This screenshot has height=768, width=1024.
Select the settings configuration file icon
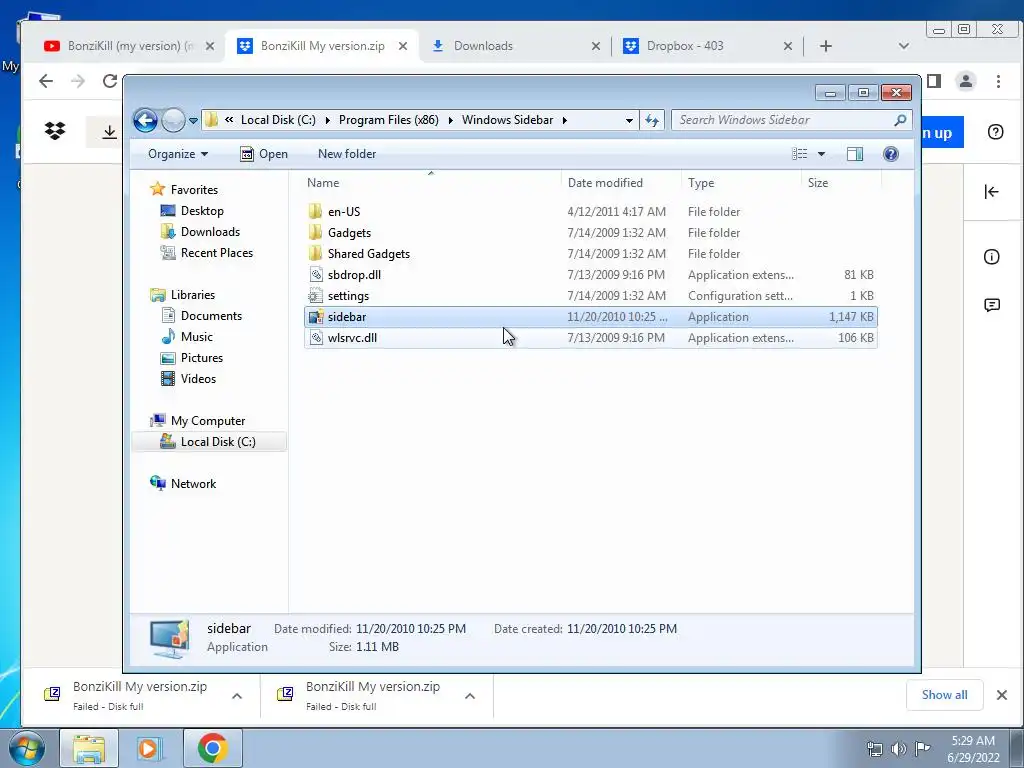(315, 296)
